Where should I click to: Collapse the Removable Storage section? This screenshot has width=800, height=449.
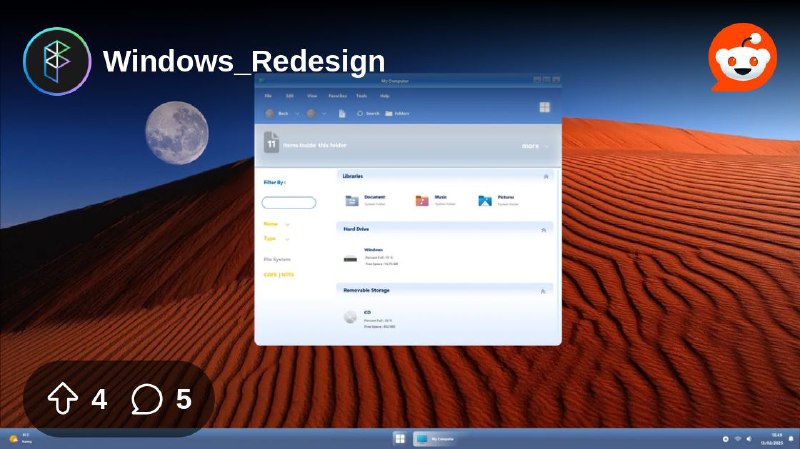543,291
